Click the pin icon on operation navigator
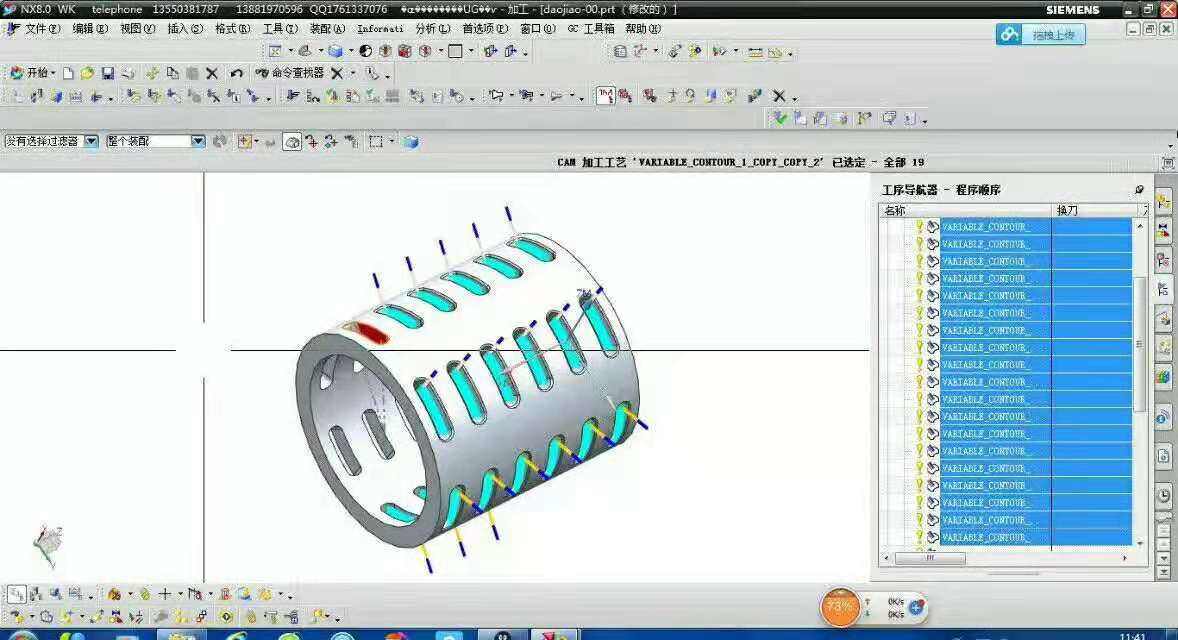The height and width of the screenshot is (640, 1178). click(1139, 190)
